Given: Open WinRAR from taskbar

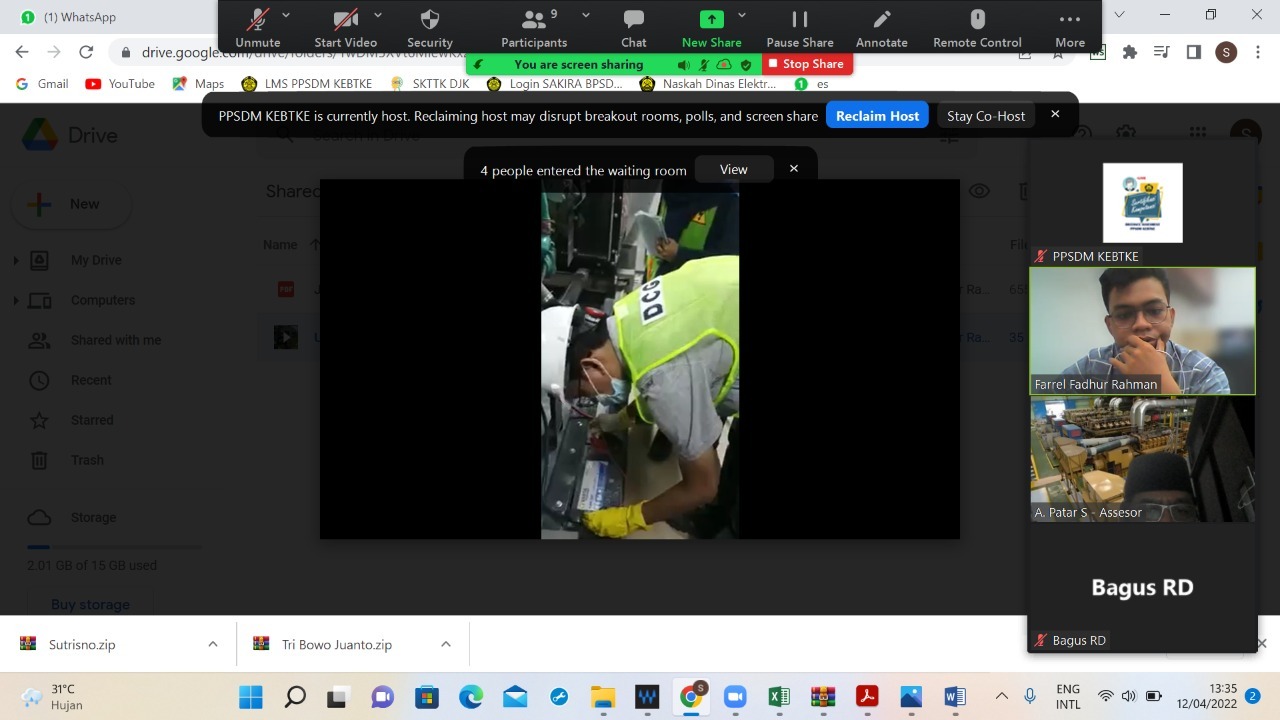Looking at the screenshot, I should 823,697.
